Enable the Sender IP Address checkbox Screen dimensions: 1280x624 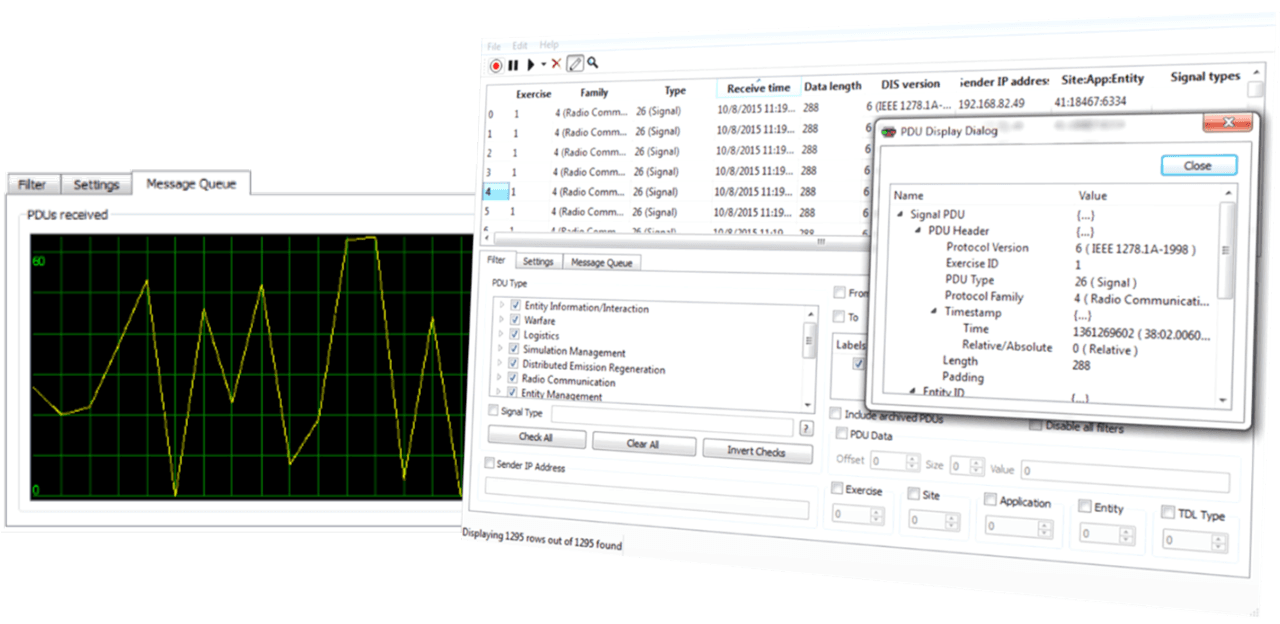(489, 464)
